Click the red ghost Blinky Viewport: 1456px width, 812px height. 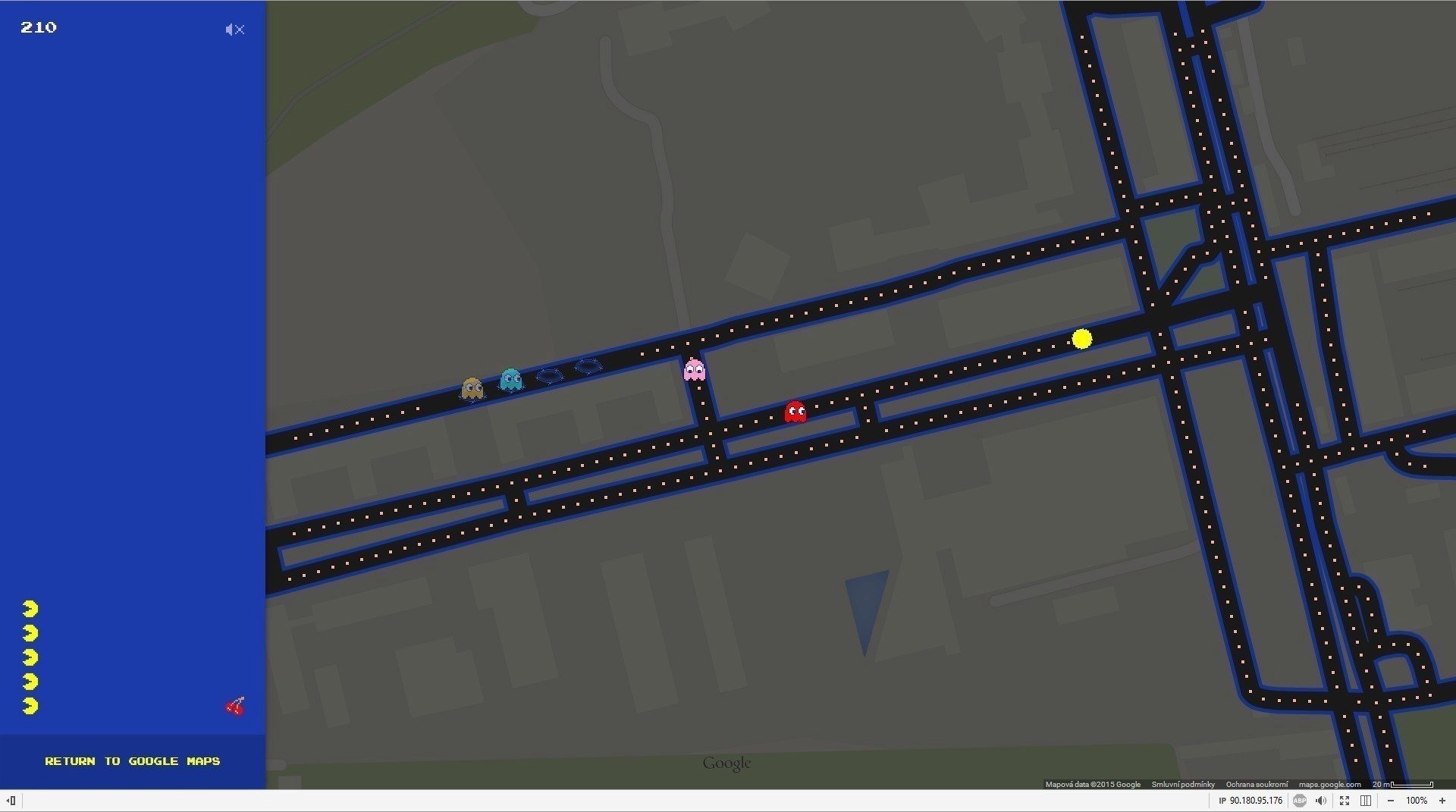pos(795,412)
